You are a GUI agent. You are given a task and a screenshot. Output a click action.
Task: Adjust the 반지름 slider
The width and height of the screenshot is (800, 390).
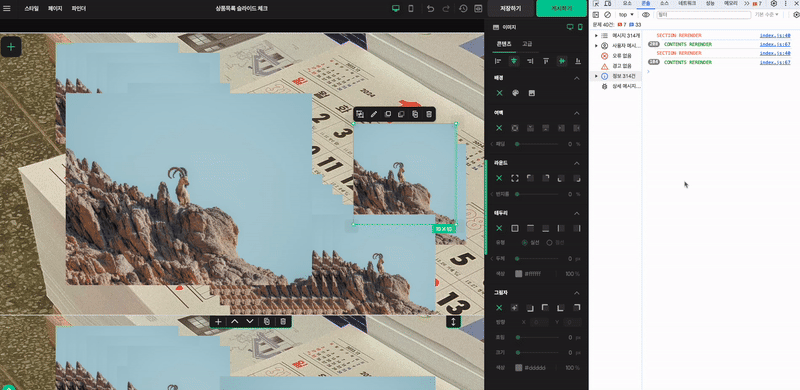537,194
